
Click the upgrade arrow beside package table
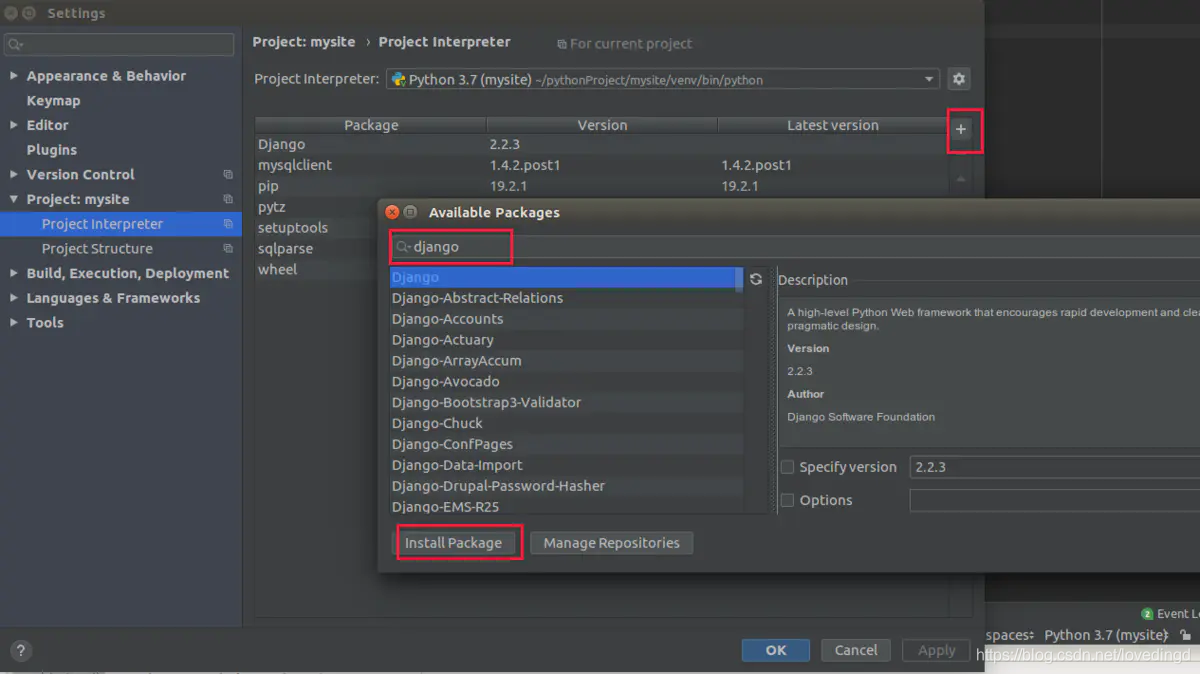pyautogui.click(x=961, y=178)
